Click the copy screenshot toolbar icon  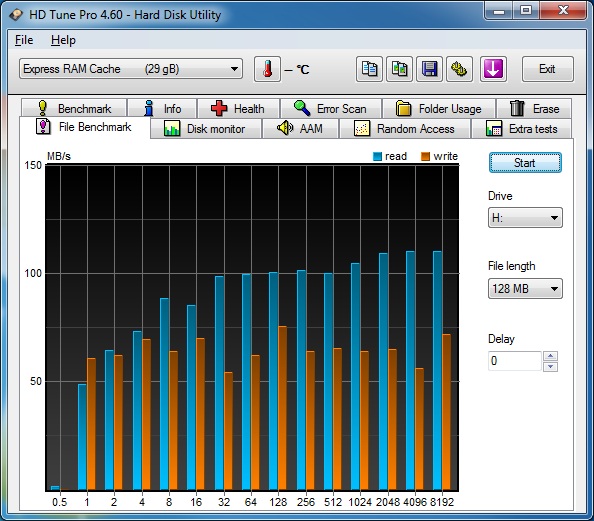pyautogui.click(x=399, y=69)
